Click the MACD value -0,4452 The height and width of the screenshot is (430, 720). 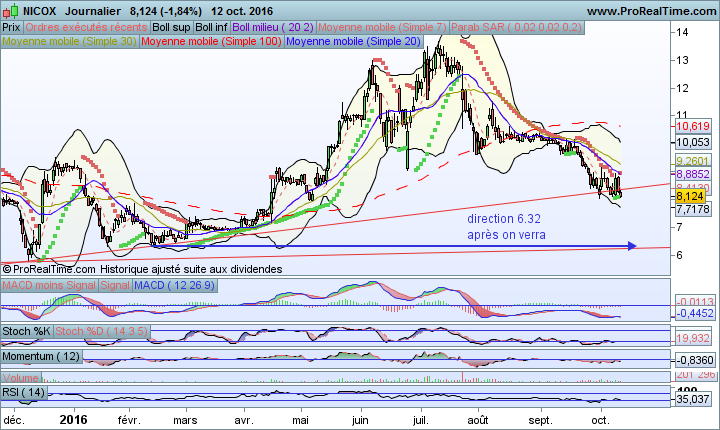(x=695, y=313)
